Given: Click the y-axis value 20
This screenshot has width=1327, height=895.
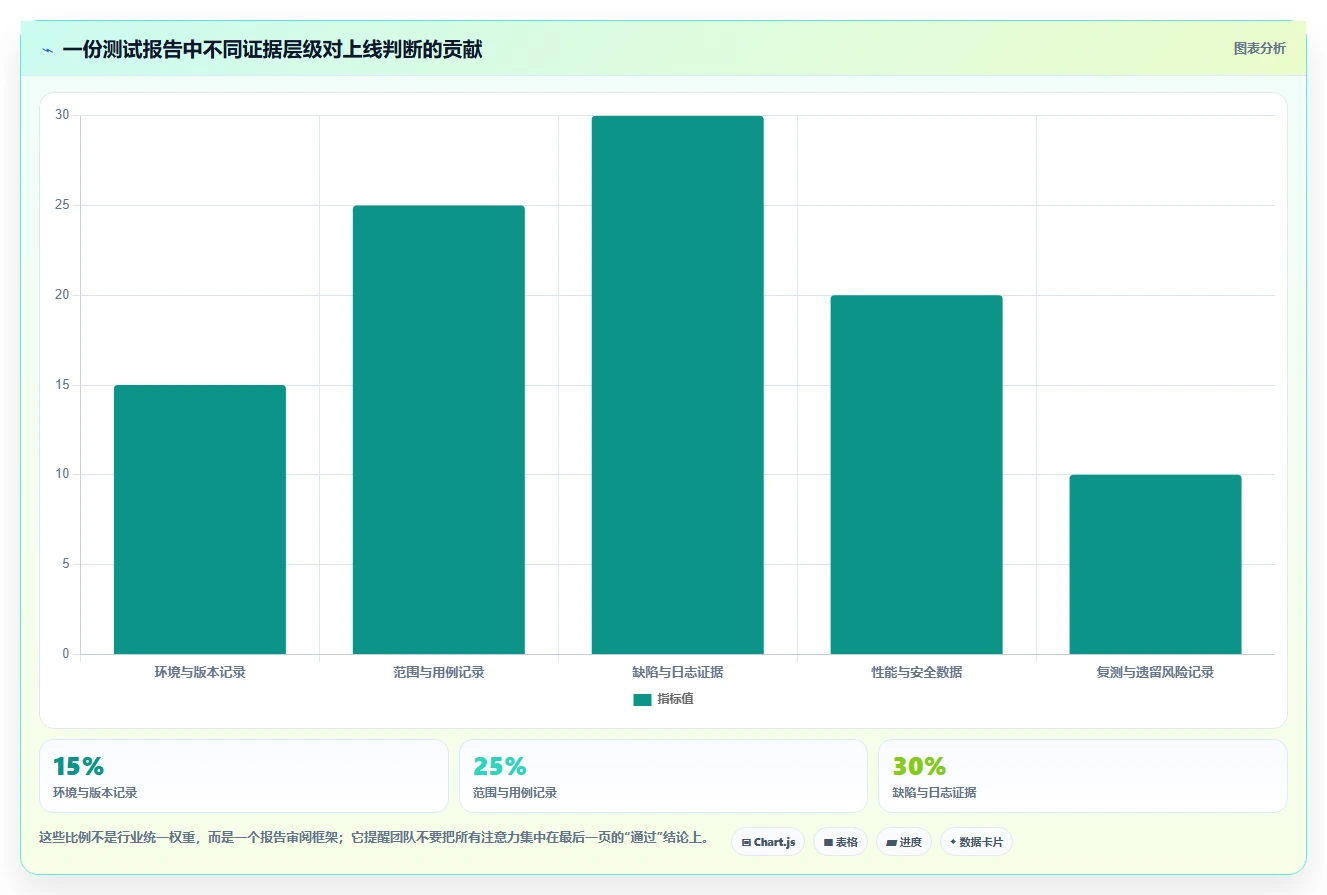Looking at the screenshot, I should 63,295.
